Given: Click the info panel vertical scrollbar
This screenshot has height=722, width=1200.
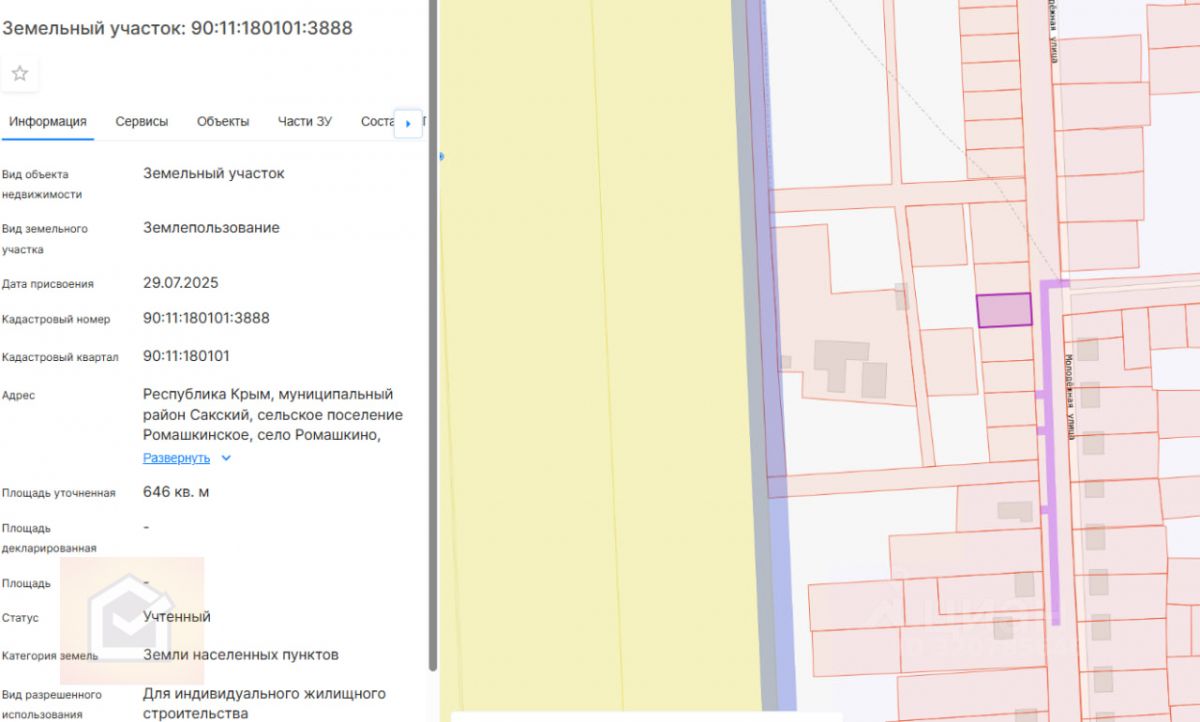Looking at the screenshot, I should [432, 400].
